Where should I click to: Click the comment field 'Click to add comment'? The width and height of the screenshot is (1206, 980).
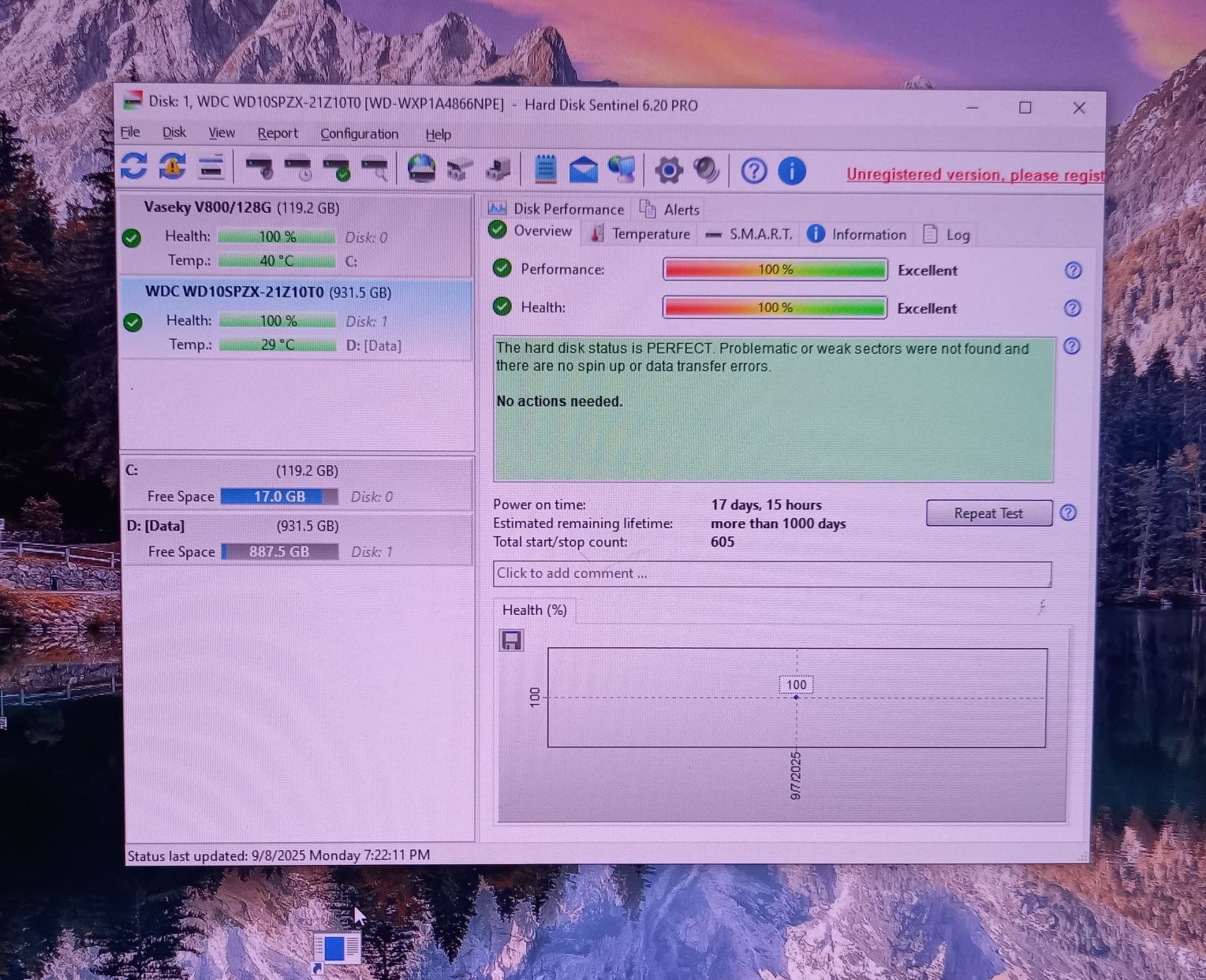click(x=772, y=574)
